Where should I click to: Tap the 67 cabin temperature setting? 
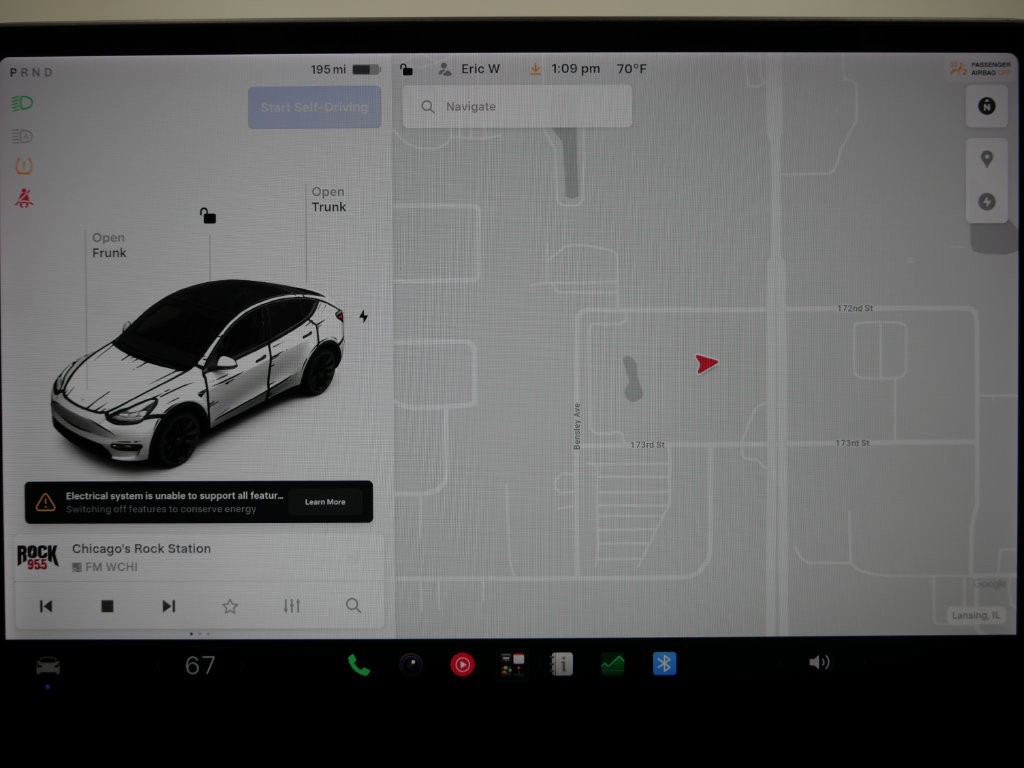click(x=200, y=665)
